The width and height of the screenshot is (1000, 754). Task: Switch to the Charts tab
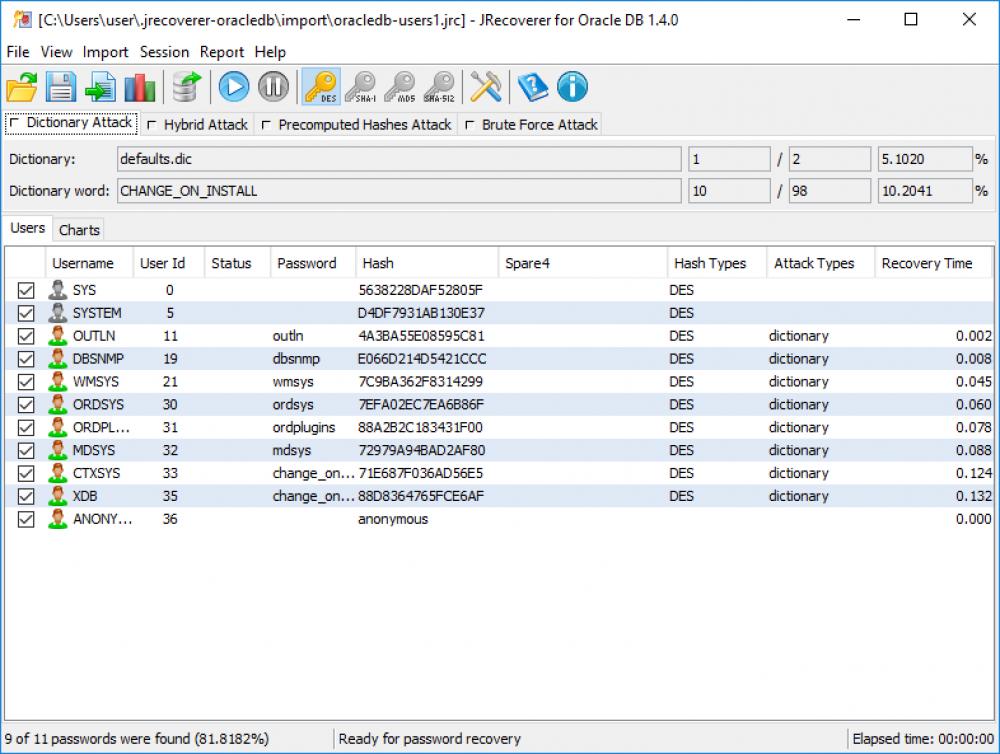click(79, 229)
